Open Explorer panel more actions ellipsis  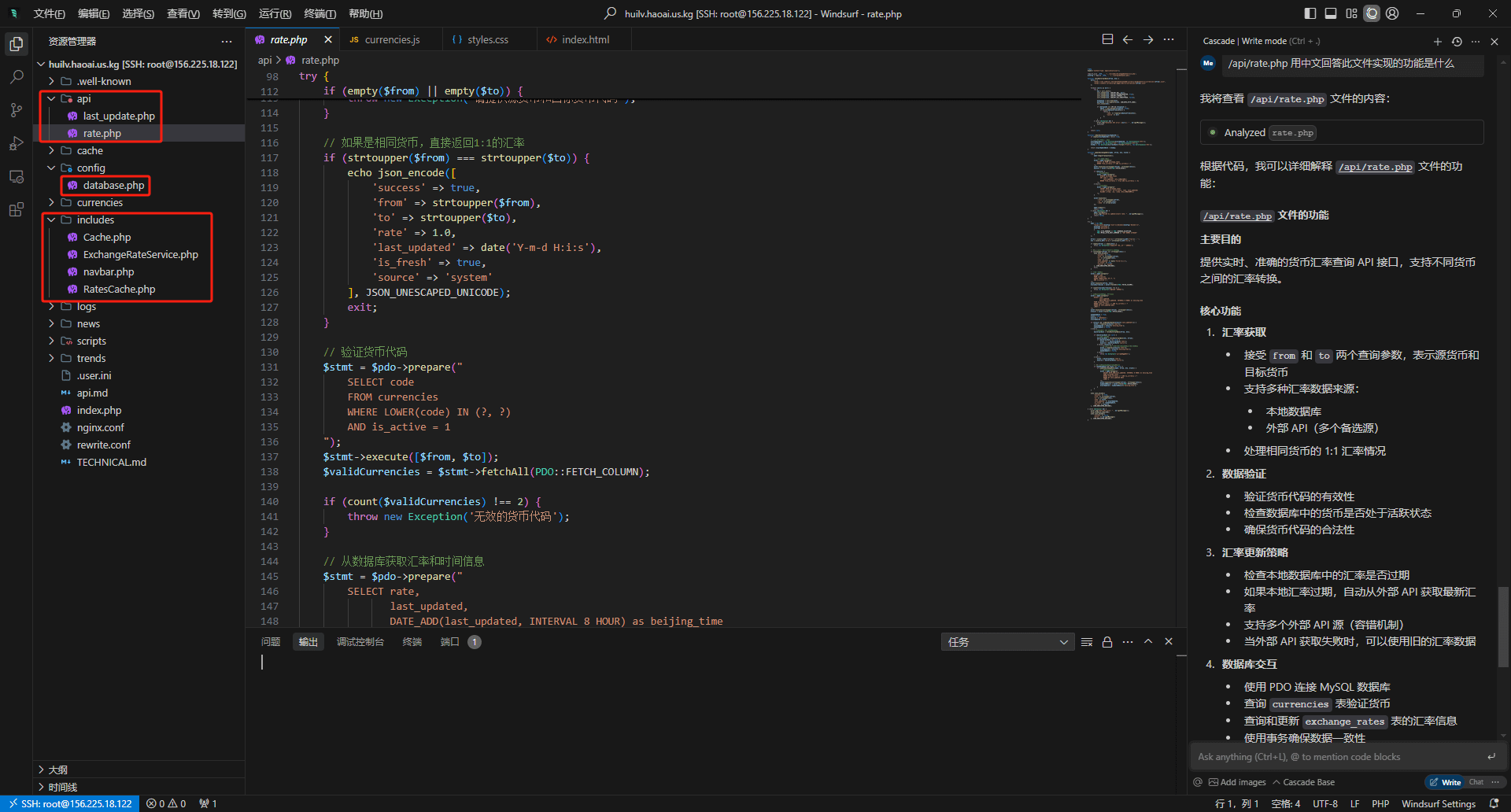(227, 41)
